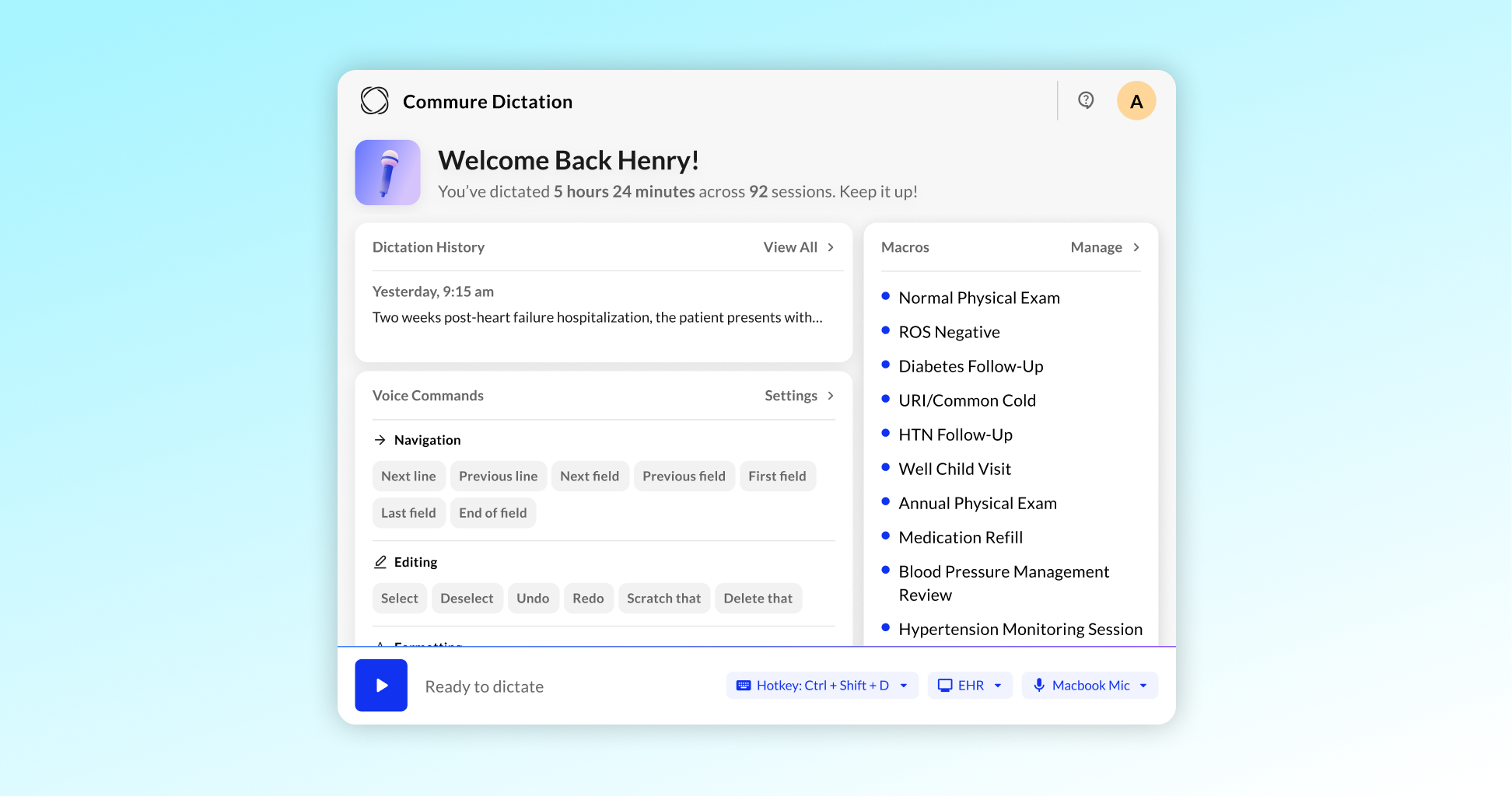Click the Ready to dictate status text
The height and width of the screenshot is (796, 1512).
pos(484,686)
